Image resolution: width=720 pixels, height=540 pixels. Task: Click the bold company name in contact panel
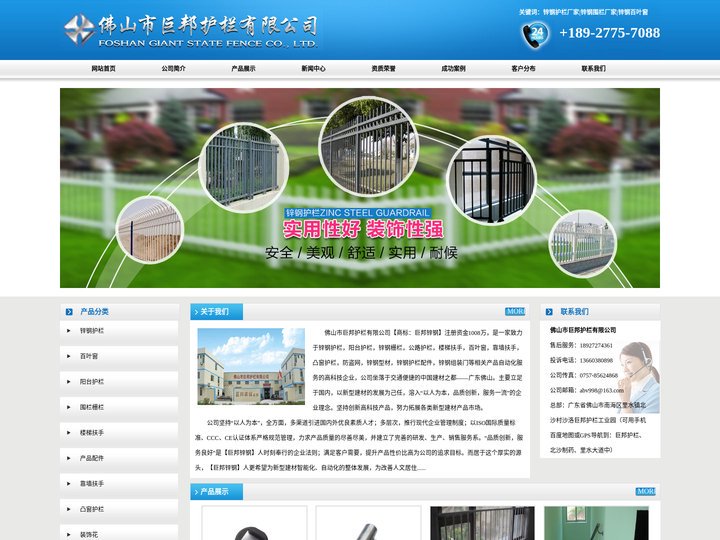pyautogui.click(x=583, y=330)
